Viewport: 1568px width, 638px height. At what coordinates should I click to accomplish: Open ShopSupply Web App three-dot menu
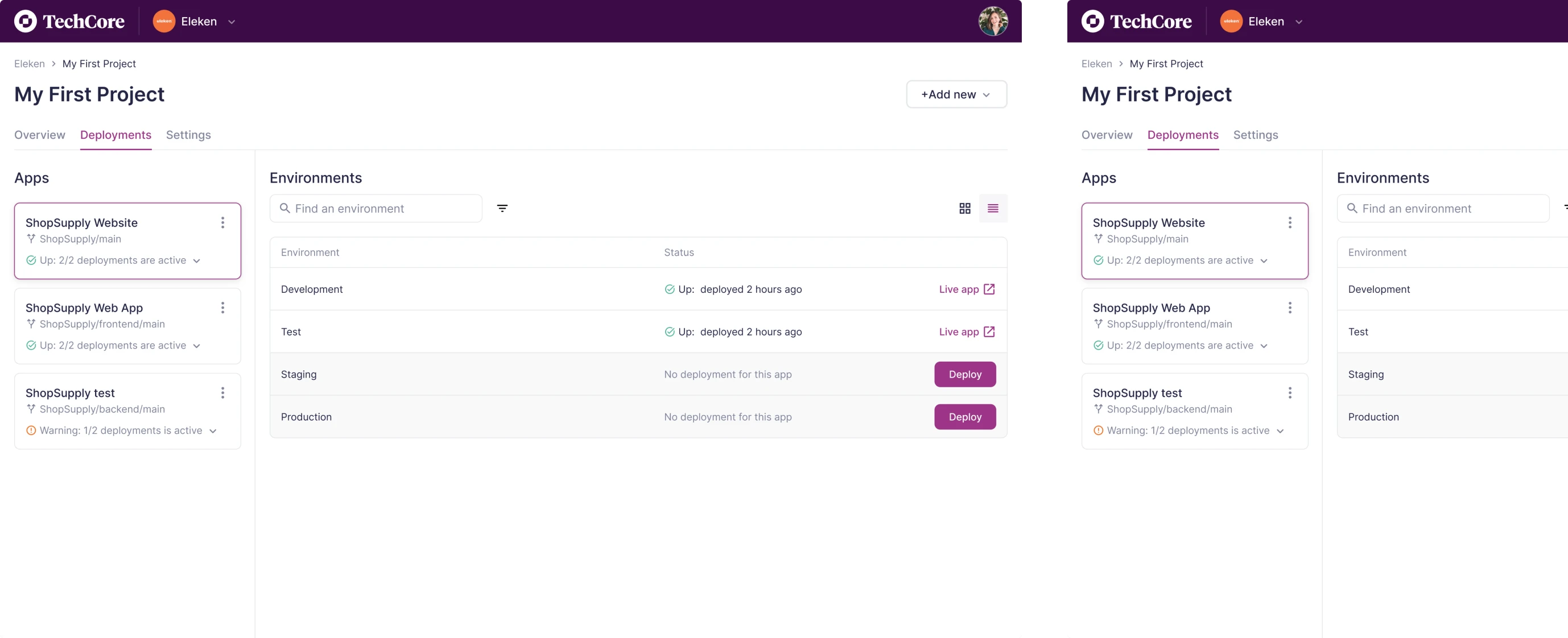pos(223,308)
